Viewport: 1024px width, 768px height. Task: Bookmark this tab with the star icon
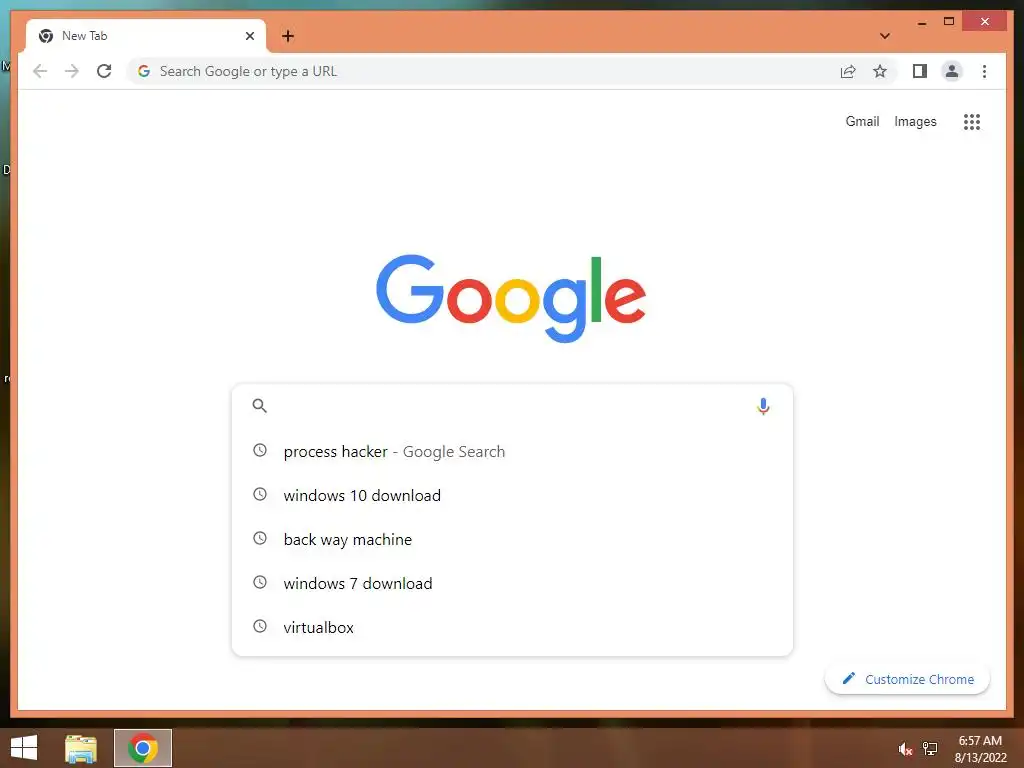coord(880,71)
